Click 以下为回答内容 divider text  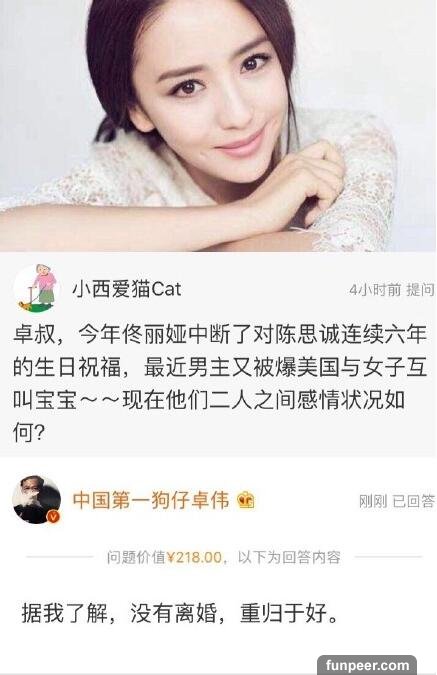289,557
